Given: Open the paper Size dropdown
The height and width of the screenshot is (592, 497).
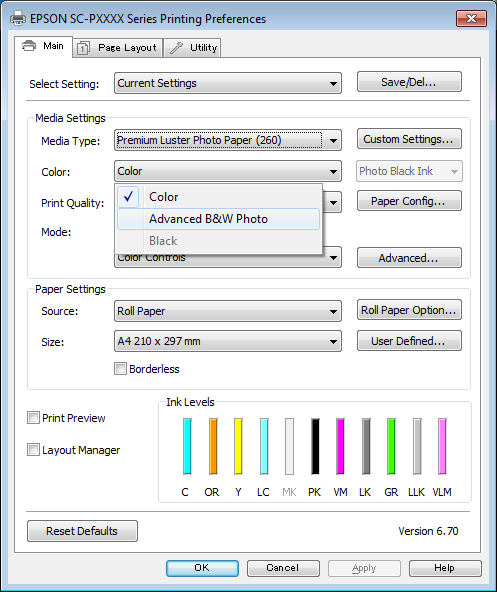Looking at the screenshot, I should (x=228, y=342).
